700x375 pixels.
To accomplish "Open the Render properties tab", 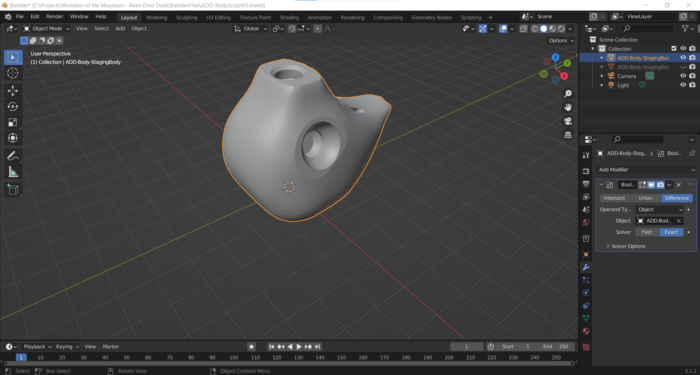I will point(586,171).
